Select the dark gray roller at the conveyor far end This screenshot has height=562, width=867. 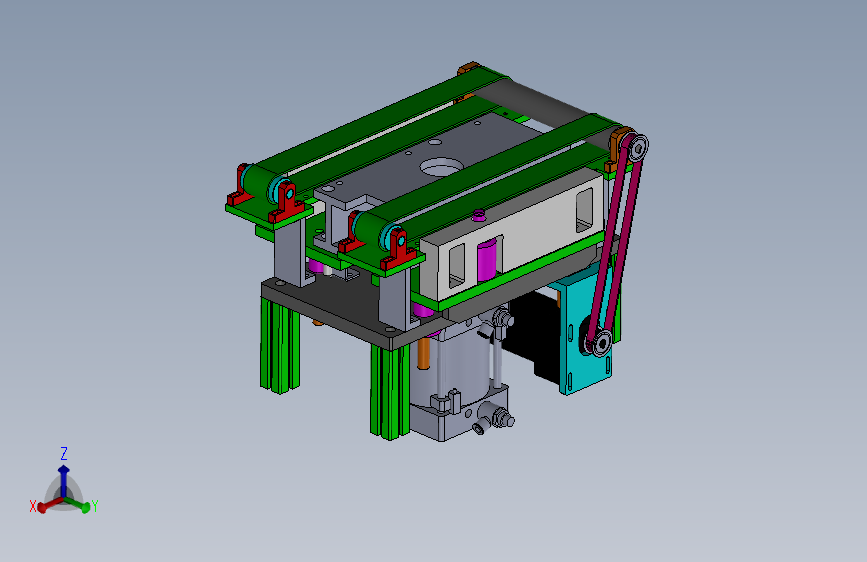[545, 105]
